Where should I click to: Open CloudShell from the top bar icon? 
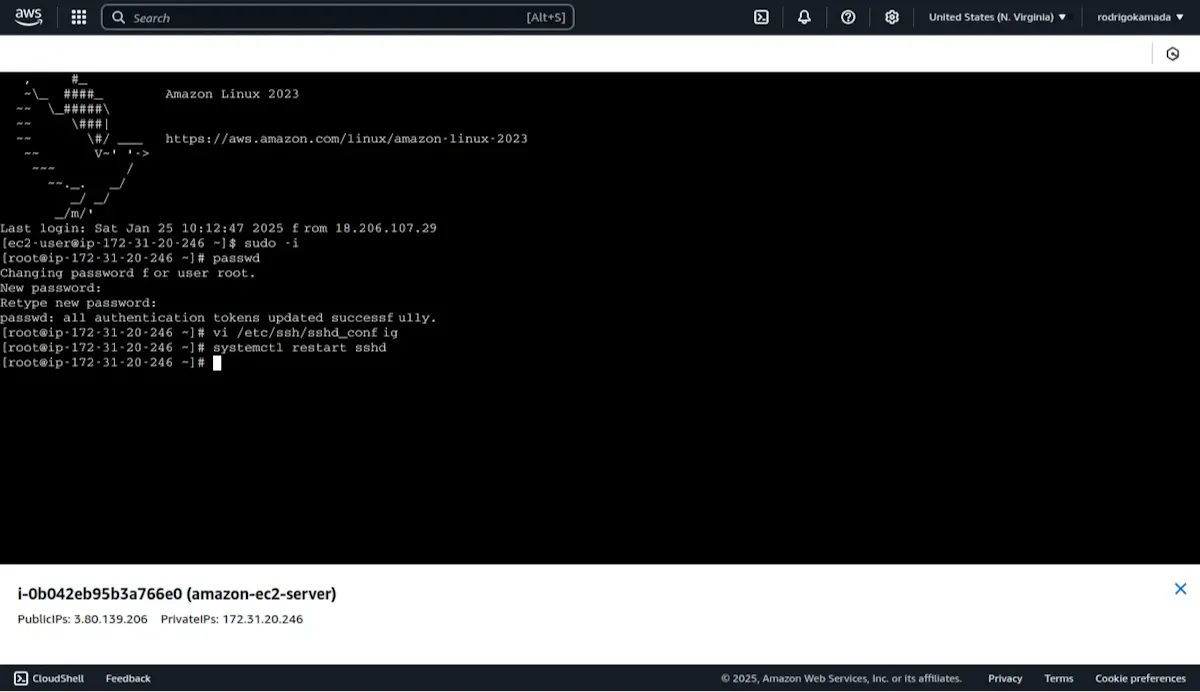(761, 17)
